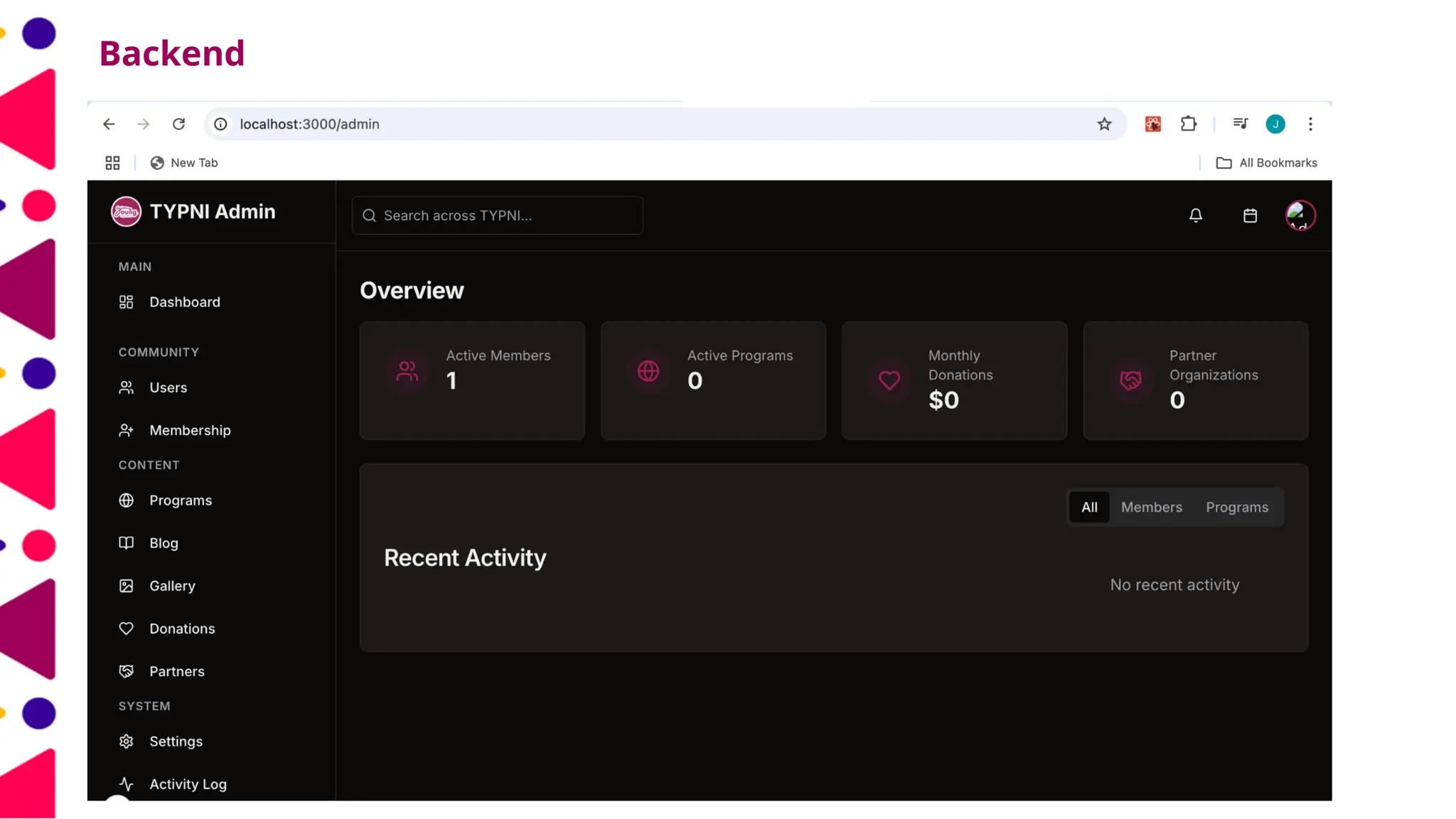This screenshot has height=819, width=1456.
Task: Open the Settings page in the sidebar
Action: 176,742
